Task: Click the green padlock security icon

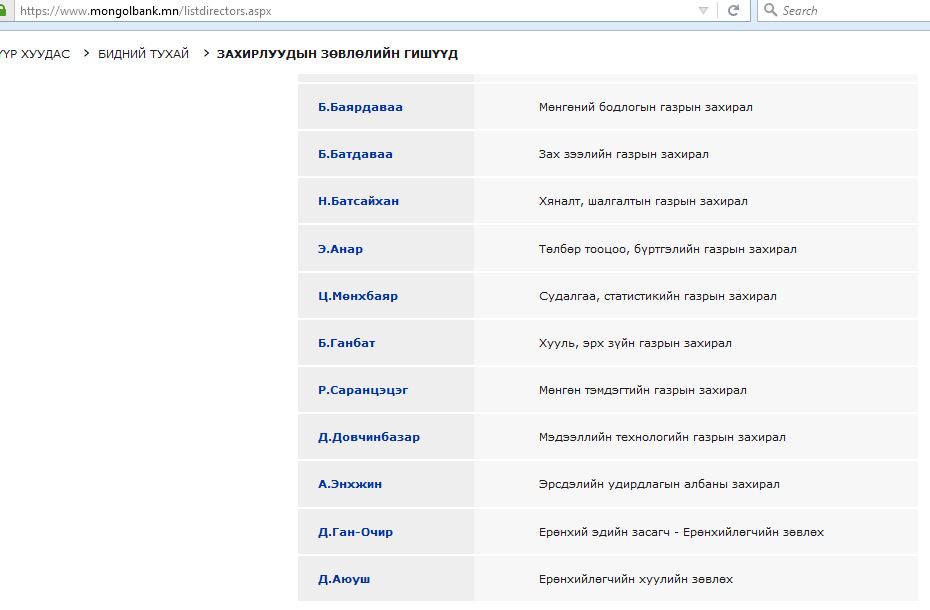Action: click(x=4, y=10)
